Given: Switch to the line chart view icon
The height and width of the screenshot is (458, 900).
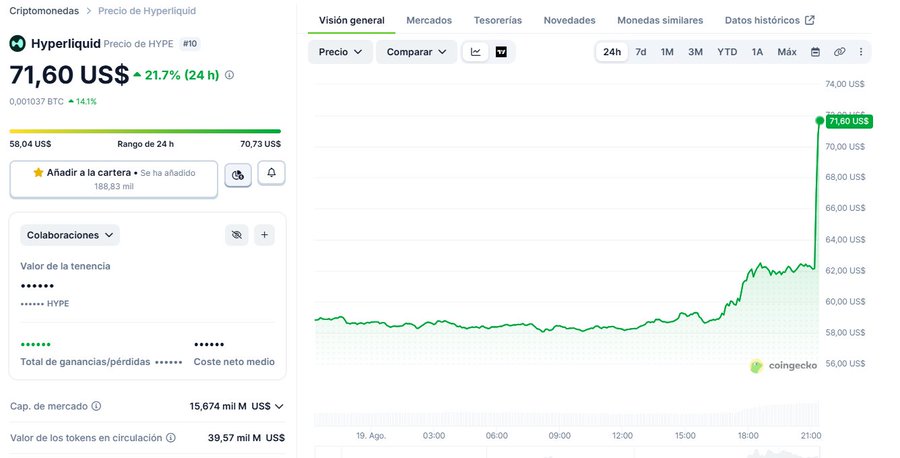Looking at the screenshot, I should point(476,52).
